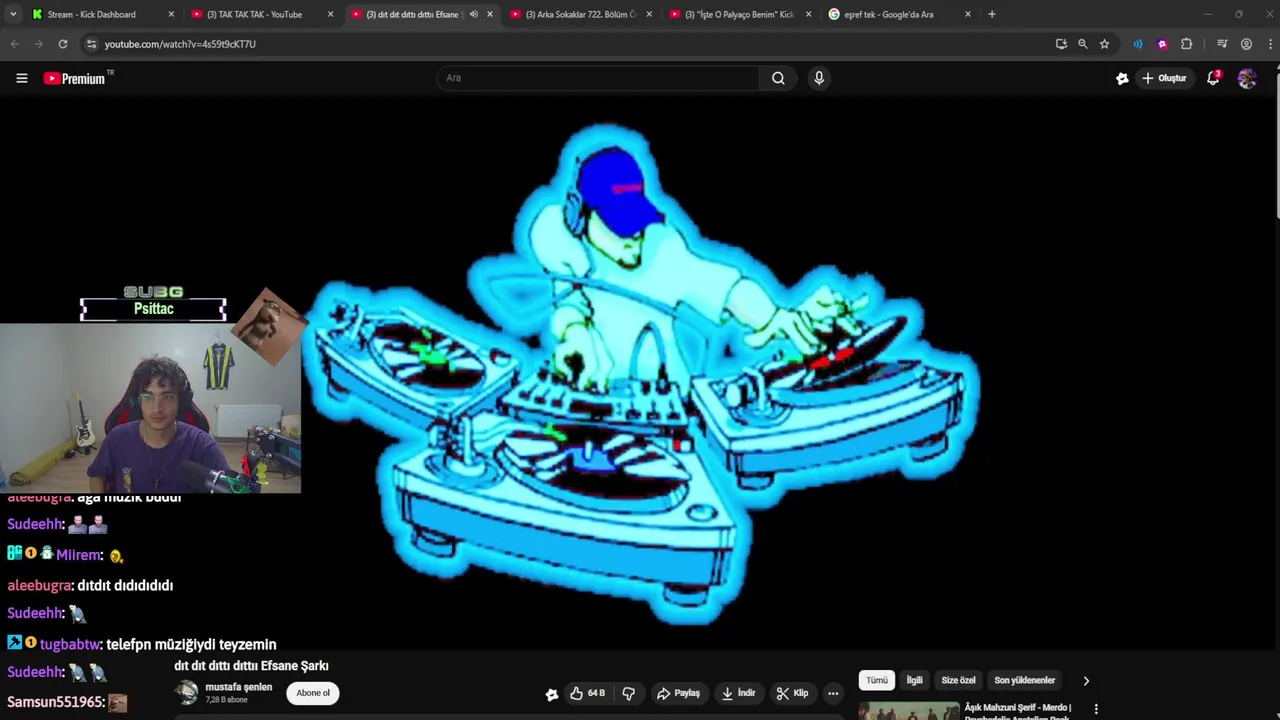Mute audio on the playing tab
This screenshot has width=1280, height=720.
point(474,14)
